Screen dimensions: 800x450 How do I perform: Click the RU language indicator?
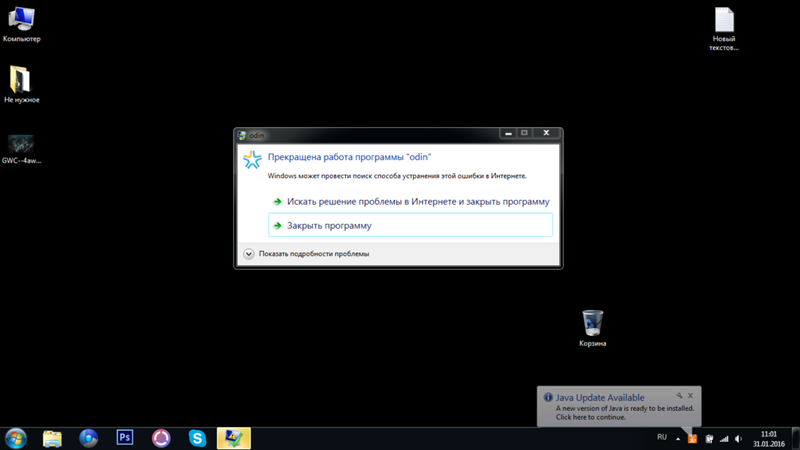point(662,437)
